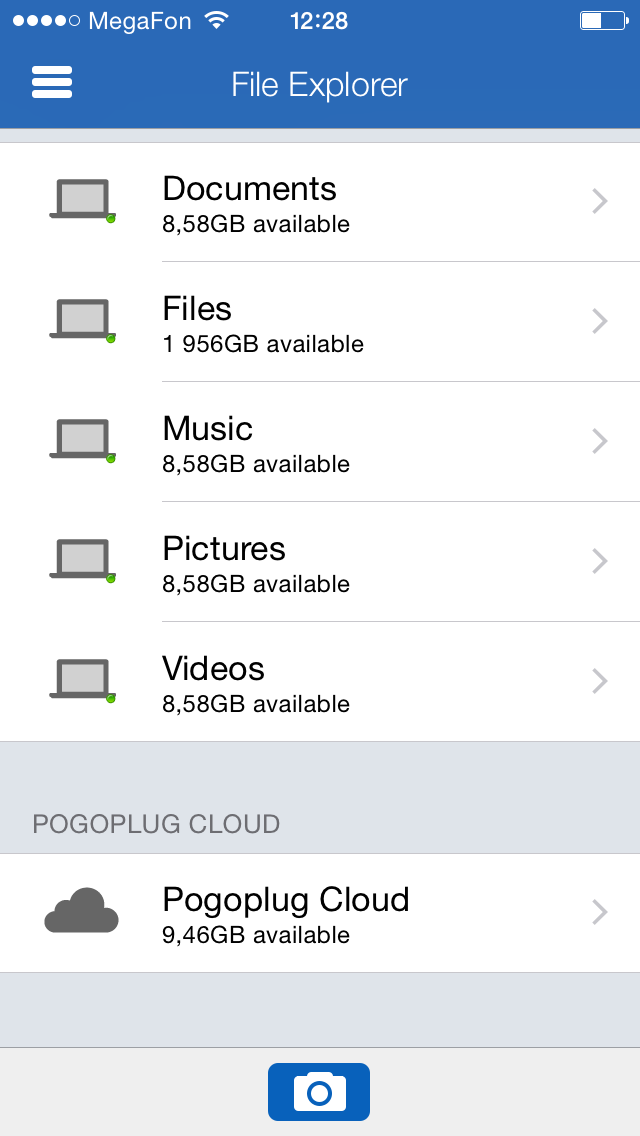Expand Files using the right chevron

pyautogui.click(x=600, y=321)
